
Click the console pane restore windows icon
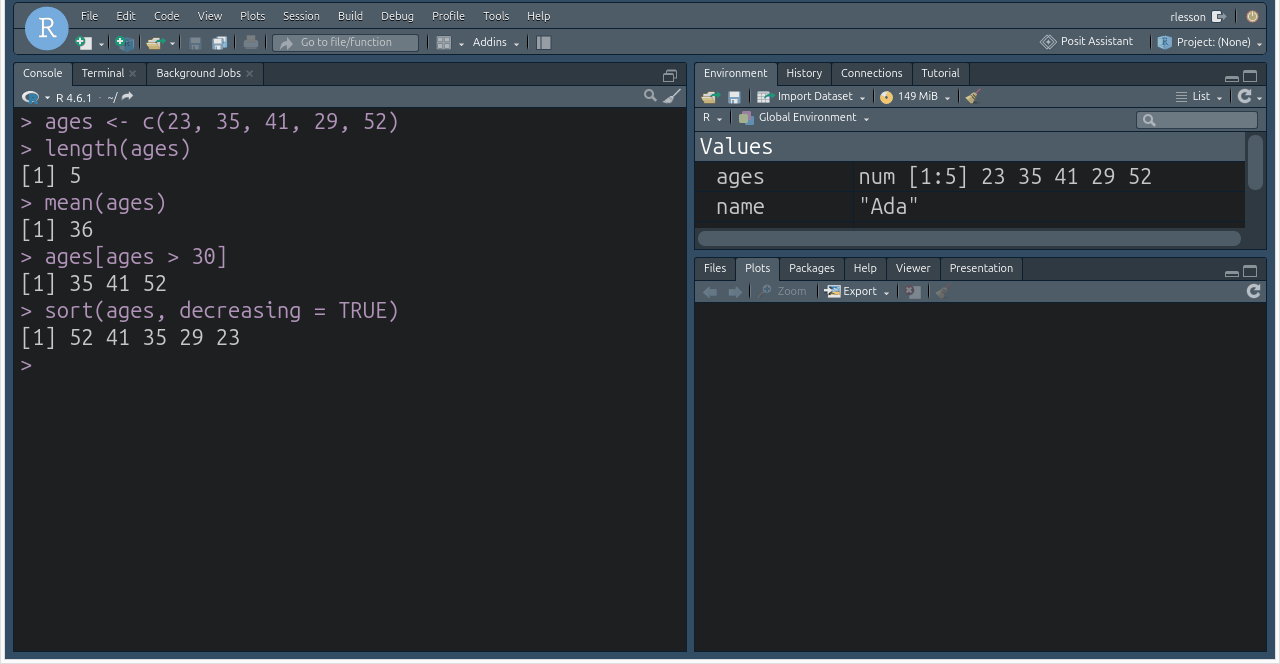(670, 76)
